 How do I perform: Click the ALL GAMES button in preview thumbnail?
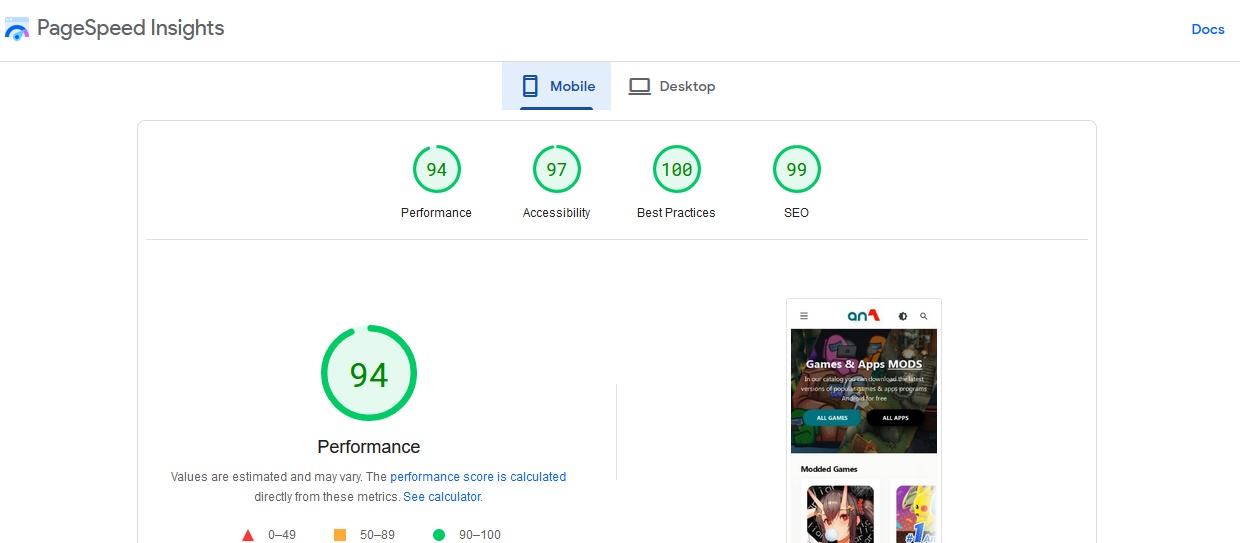pyautogui.click(x=832, y=417)
